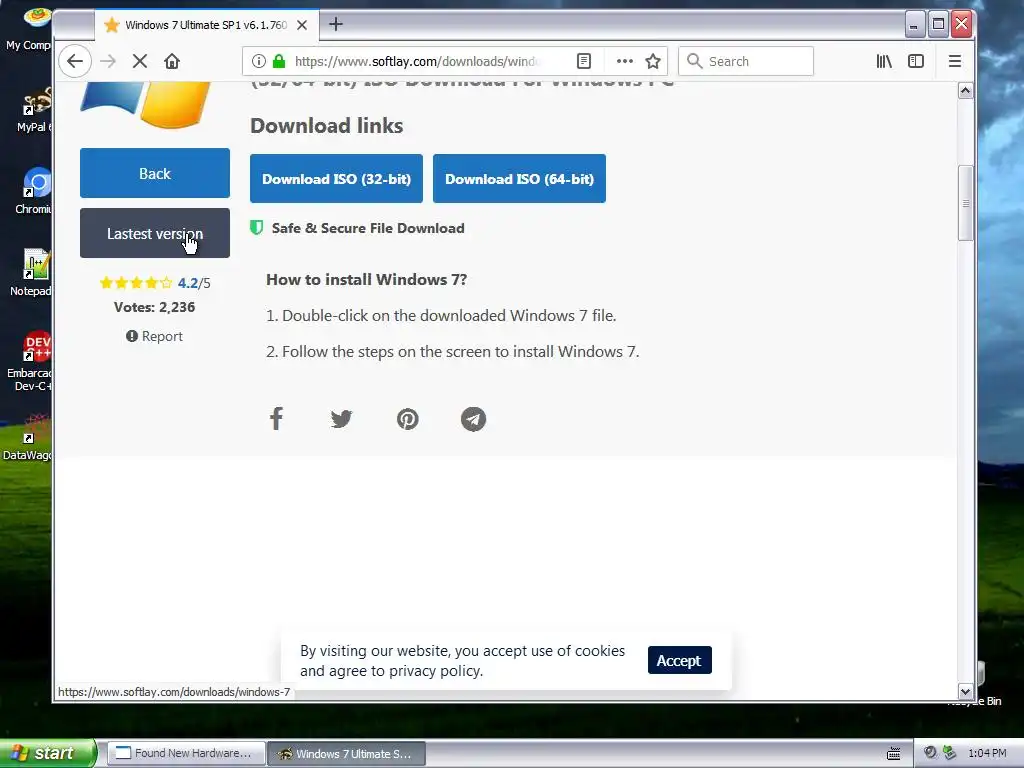The width and height of the screenshot is (1024, 768).
Task: Share page on Telegram
Action: tap(473, 419)
